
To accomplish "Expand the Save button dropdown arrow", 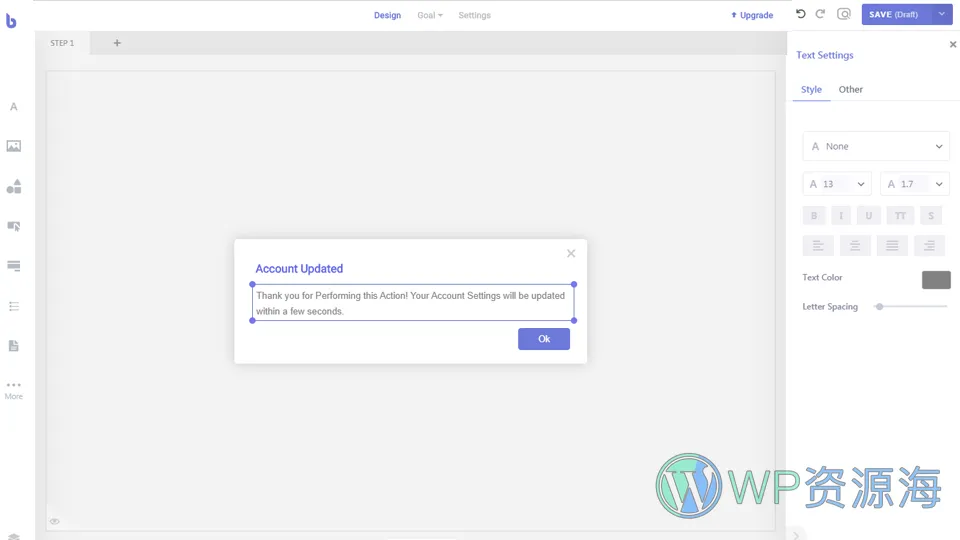I will click(x=942, y=15).
